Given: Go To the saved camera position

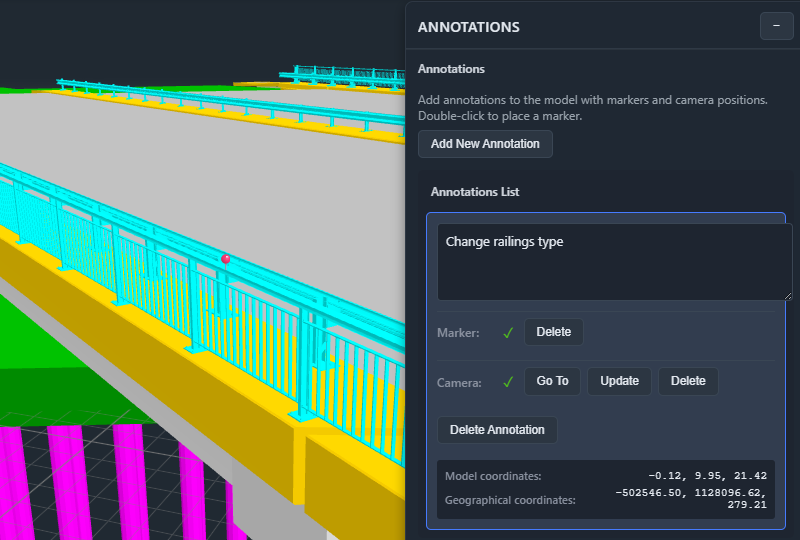Looking at the screenshot, I should coord(552,381).
